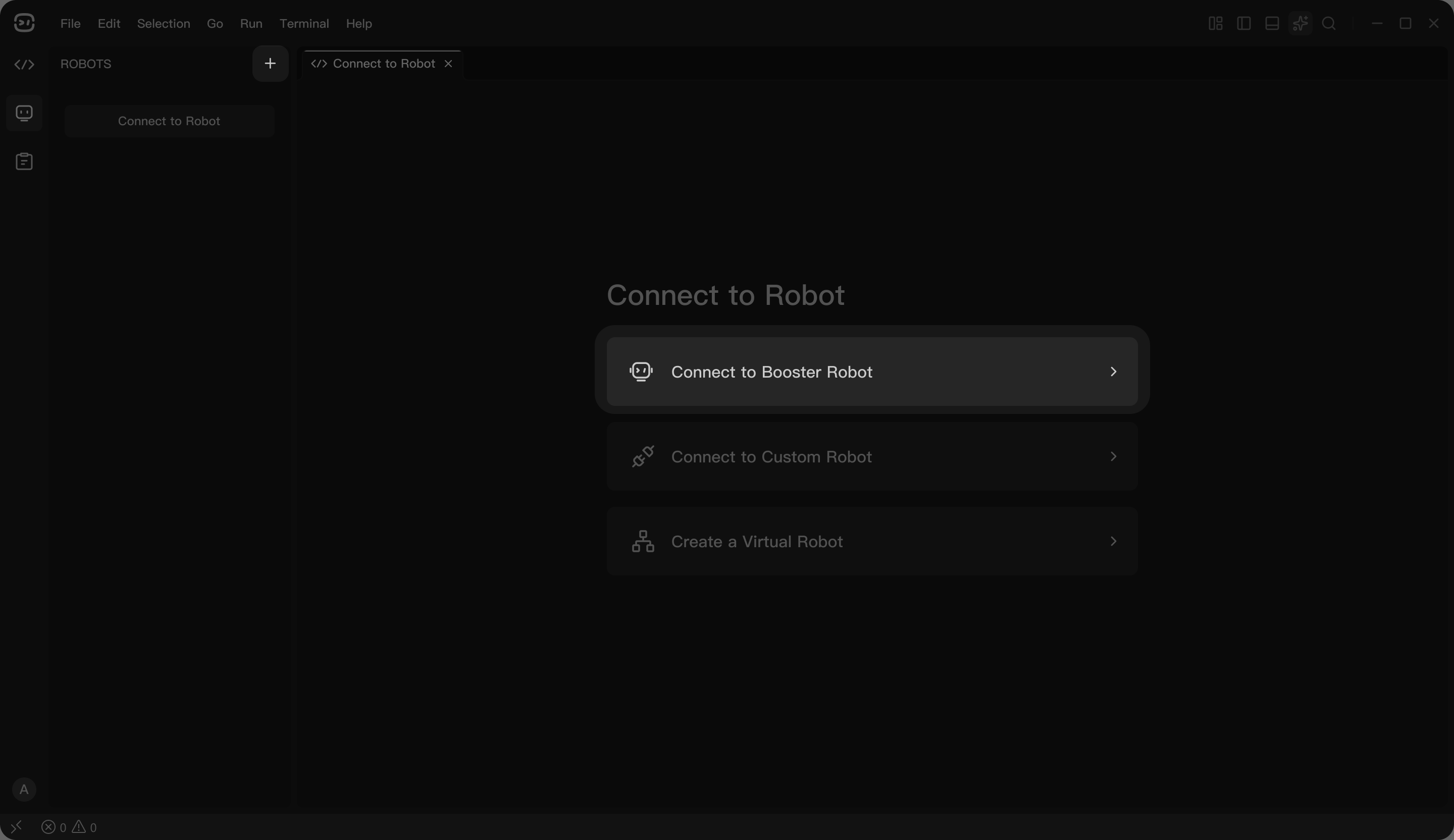This screenshot has height=840, width=1454.
Task: Toggle bottom panel visibility icon
Action: coord(1272,23)
